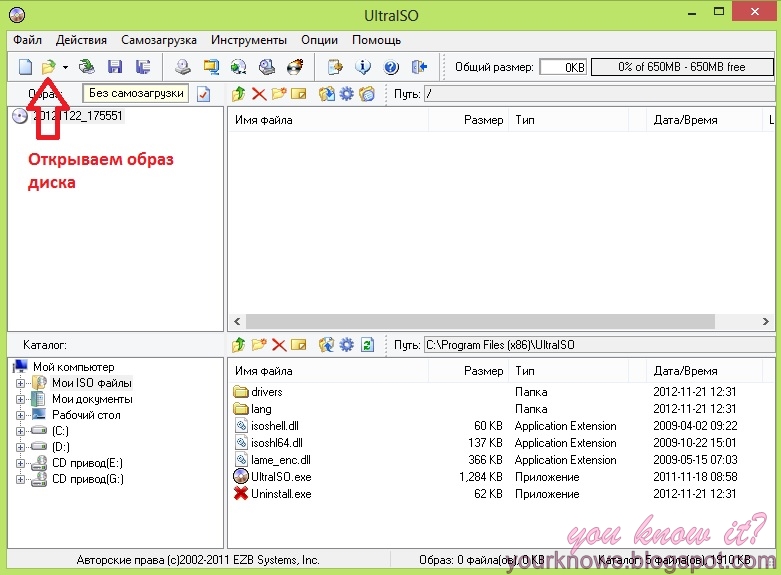Expand the (C:) drive tree node
The height and width of the screenshot is (575, 781).
20,431
